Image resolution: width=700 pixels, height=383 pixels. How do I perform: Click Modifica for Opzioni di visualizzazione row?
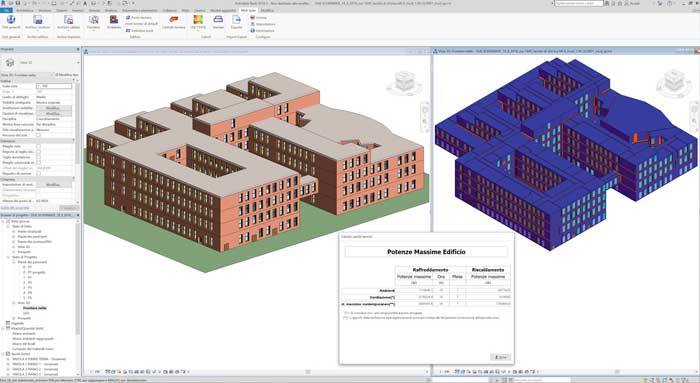click(53, 113)
